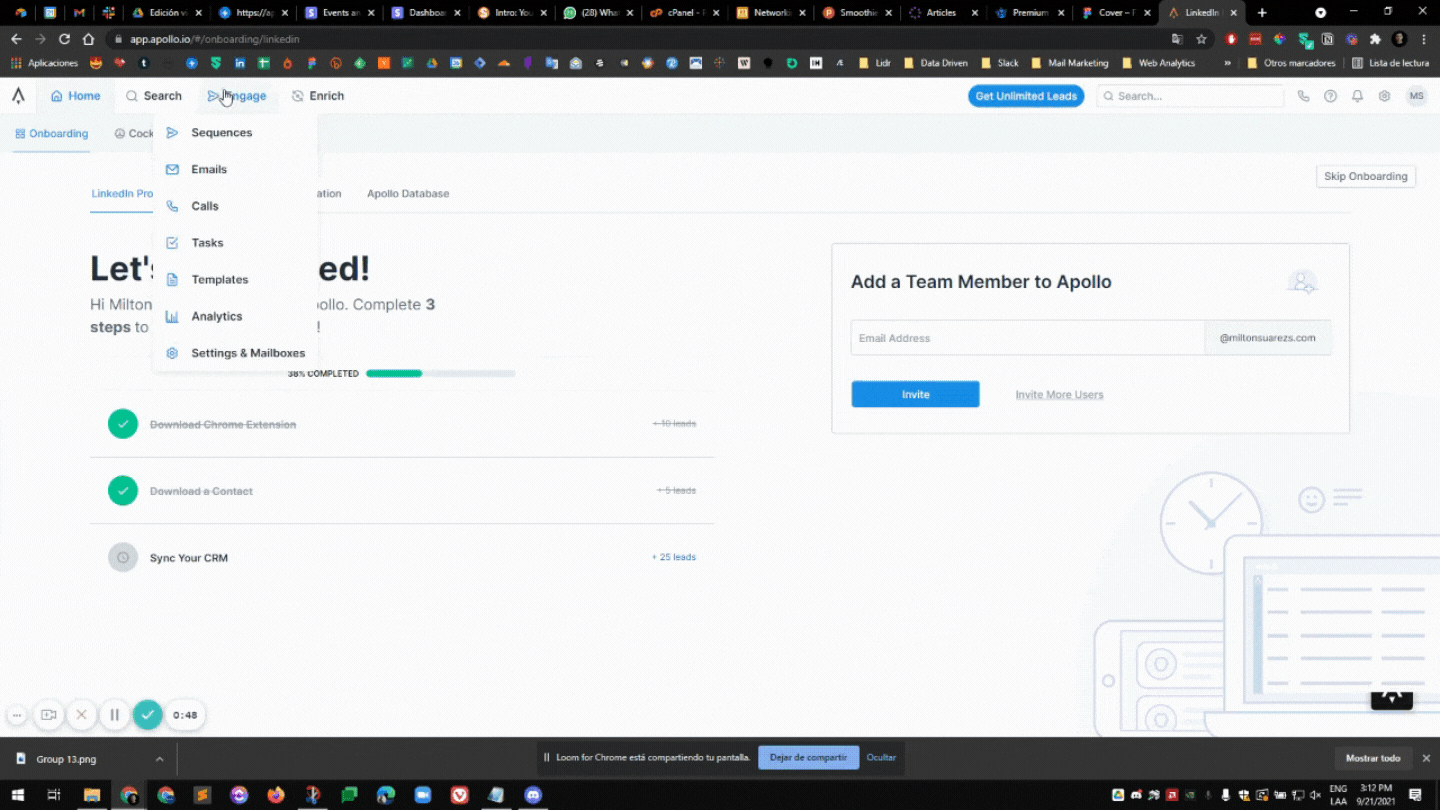Image resolution: width=1440 pixels, height=810 pixels.
Task: Pause the Loom recording
Action: click(x=114, y=715)
